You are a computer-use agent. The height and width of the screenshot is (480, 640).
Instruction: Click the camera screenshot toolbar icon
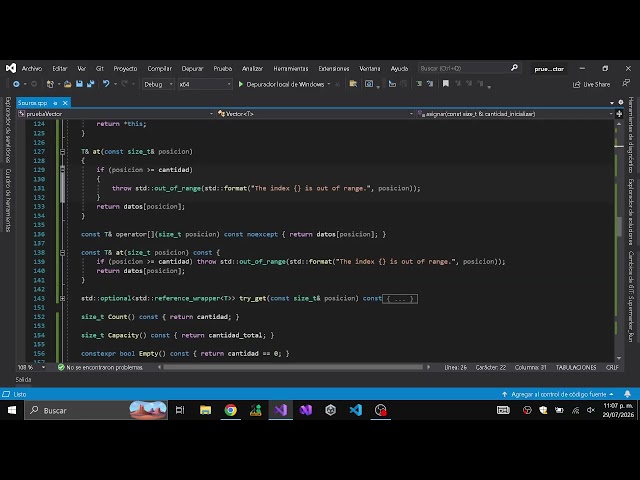click(369, 84)
